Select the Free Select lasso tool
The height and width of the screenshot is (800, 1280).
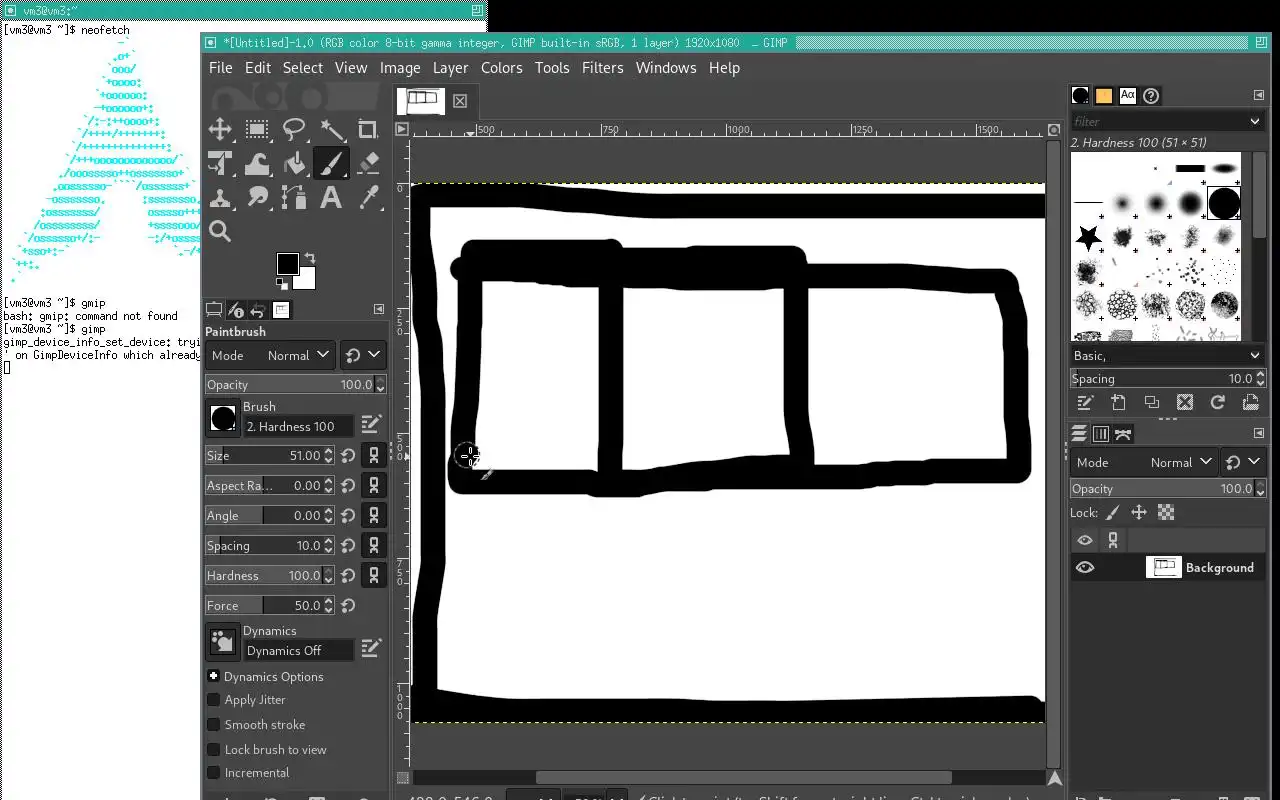pos(294,129)
